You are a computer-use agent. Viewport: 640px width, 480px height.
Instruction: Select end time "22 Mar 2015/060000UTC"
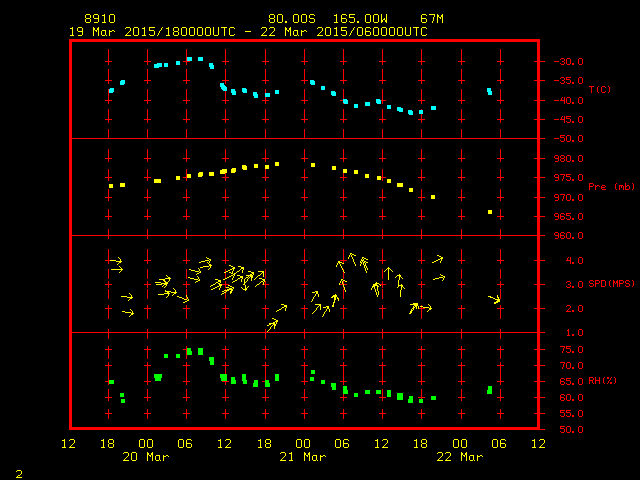(x=344, y=32)
